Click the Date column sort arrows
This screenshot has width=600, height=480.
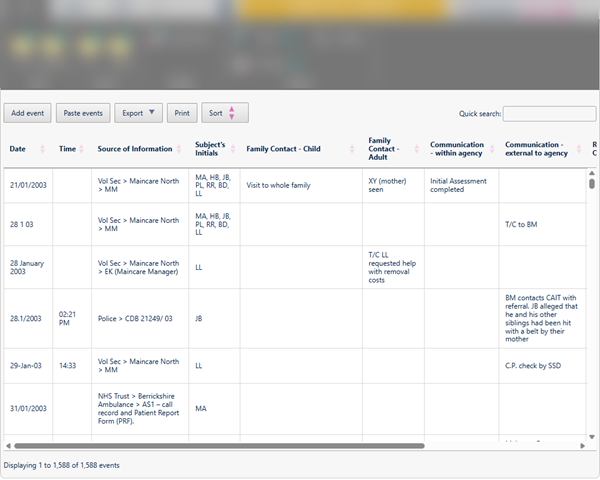[x=42, y=149]
